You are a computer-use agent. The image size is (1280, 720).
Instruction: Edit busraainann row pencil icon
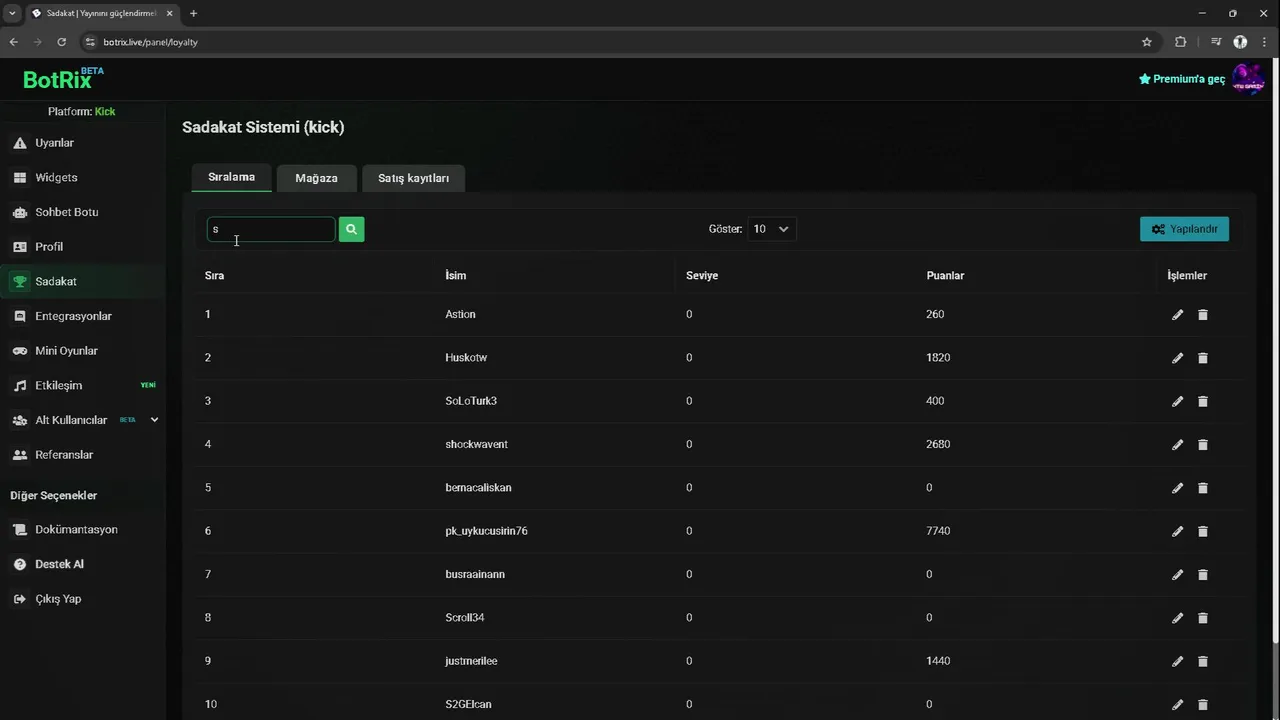1177,575
